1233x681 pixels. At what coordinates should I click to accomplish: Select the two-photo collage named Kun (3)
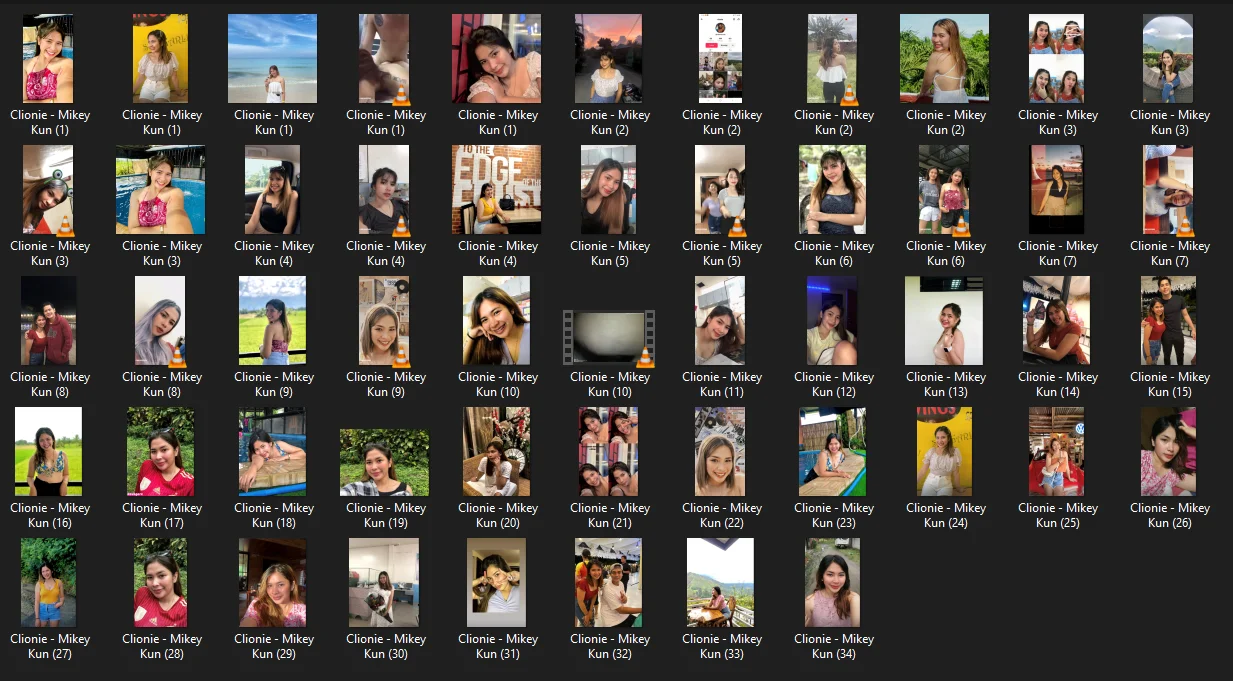(1056, 59)
